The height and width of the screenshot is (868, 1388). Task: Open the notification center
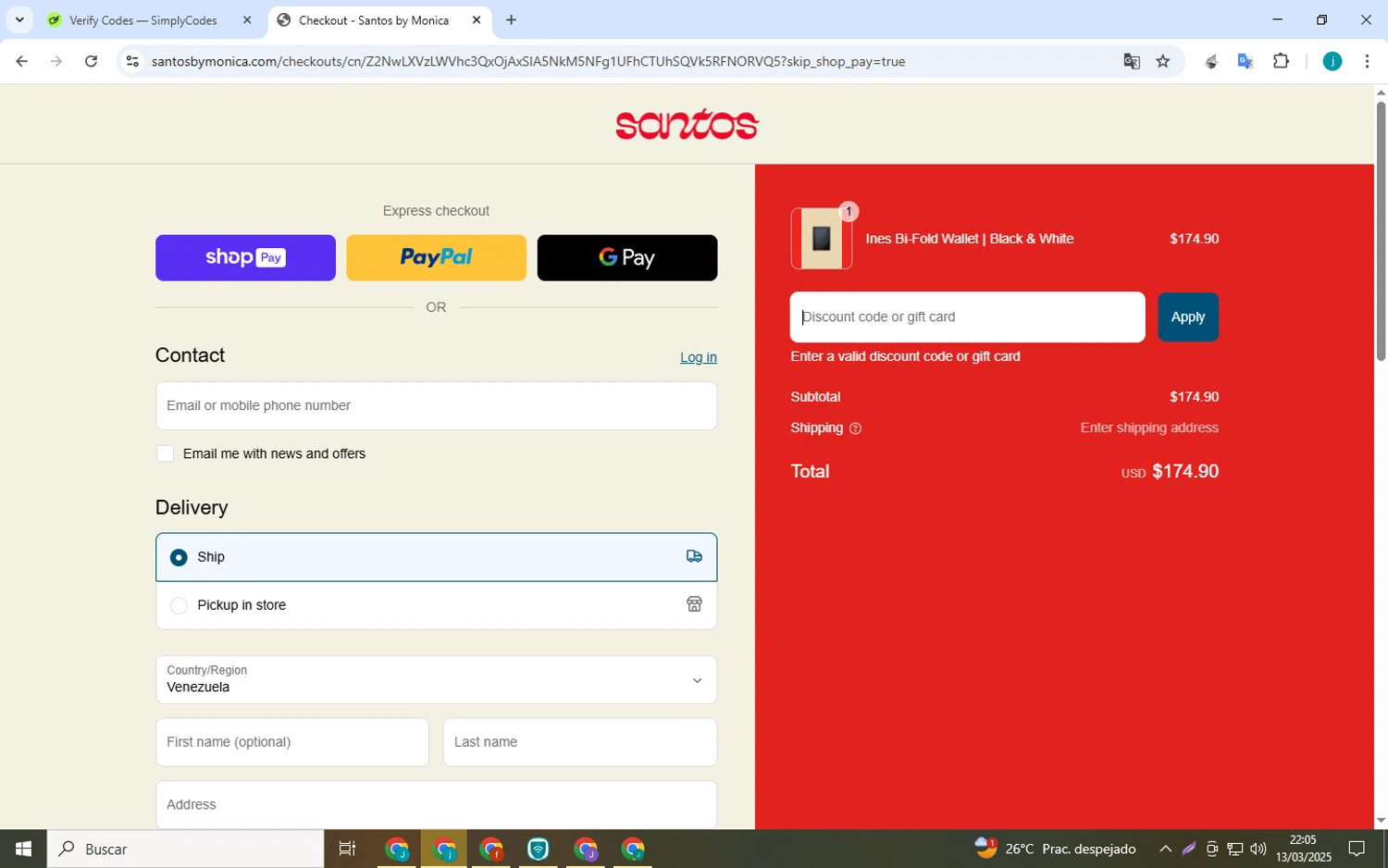pos(1357,849)
